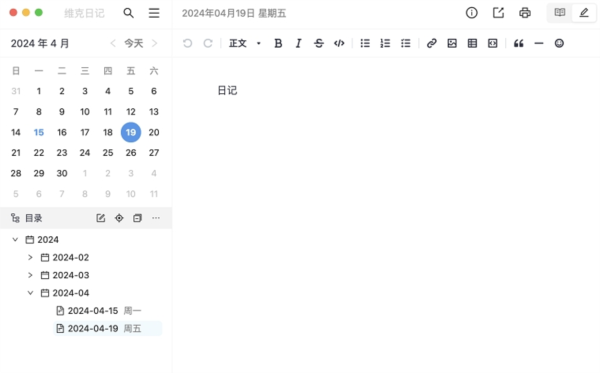Click into the 日记 editor text
This screenshot has height=373, width=600.
pyautogui.click(x=227, y=91)
